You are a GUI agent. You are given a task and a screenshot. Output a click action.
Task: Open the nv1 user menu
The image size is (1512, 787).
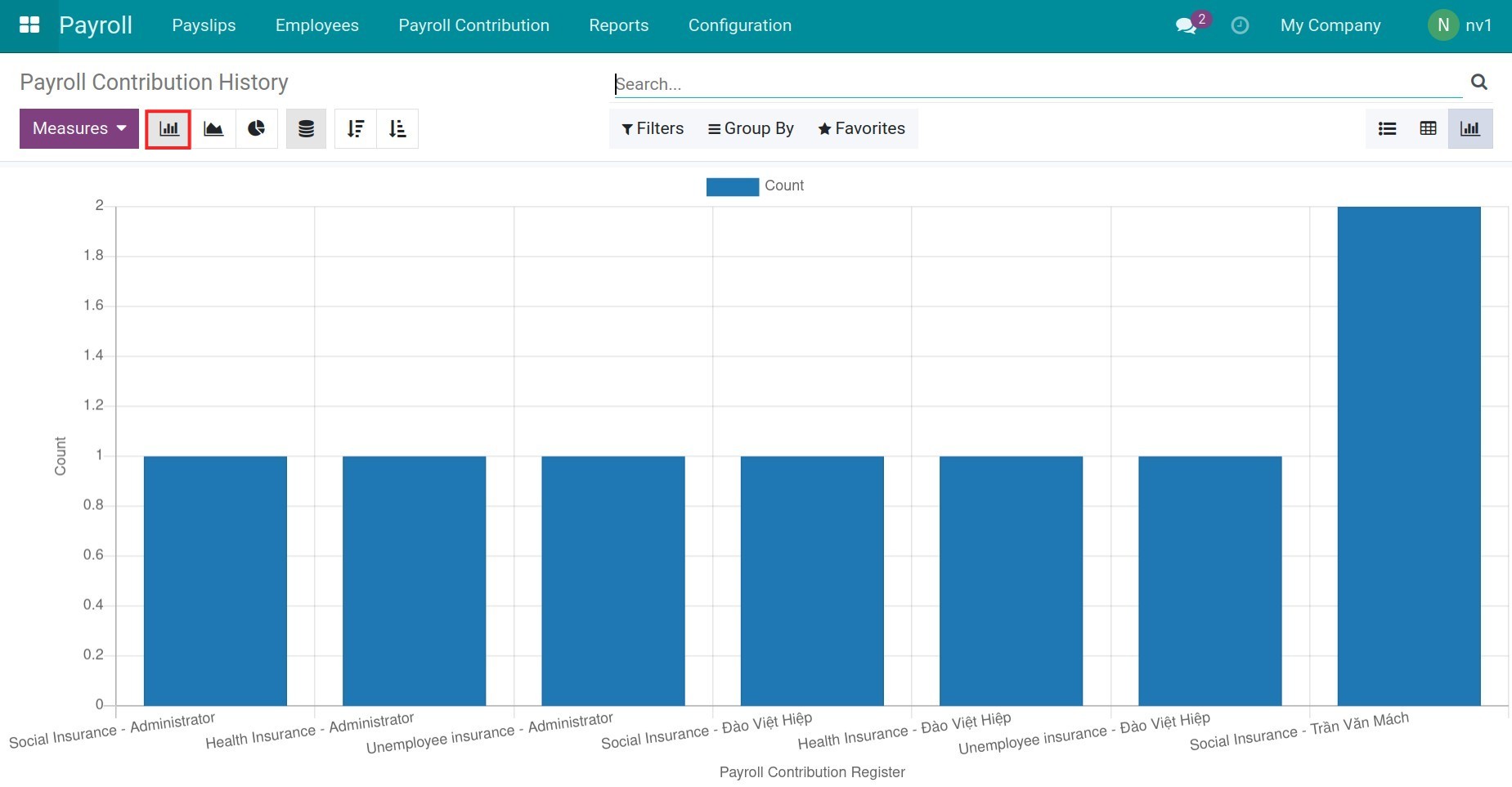click(1463, 25)
